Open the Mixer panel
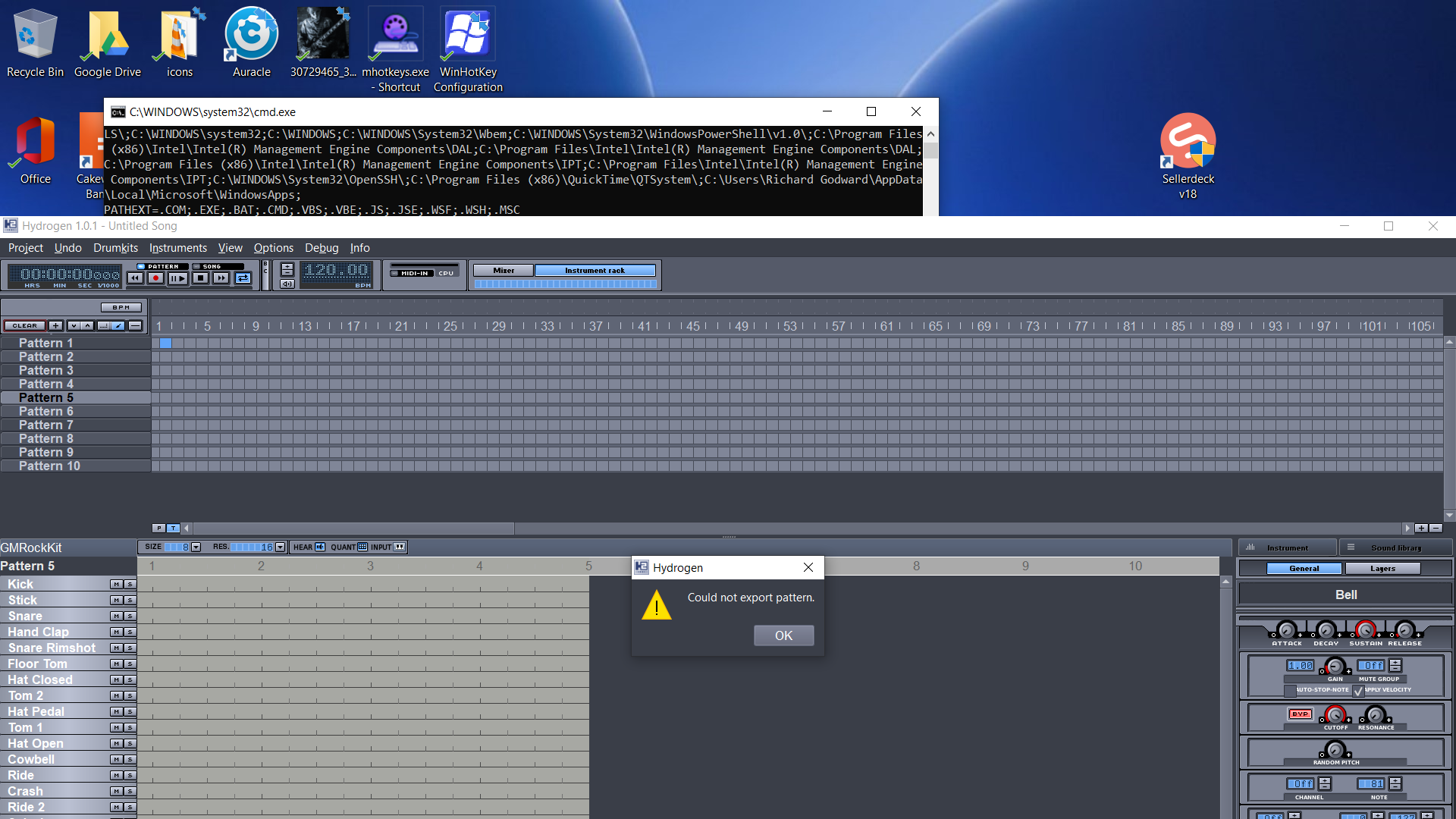1456x819 pixels. (504, 270)
